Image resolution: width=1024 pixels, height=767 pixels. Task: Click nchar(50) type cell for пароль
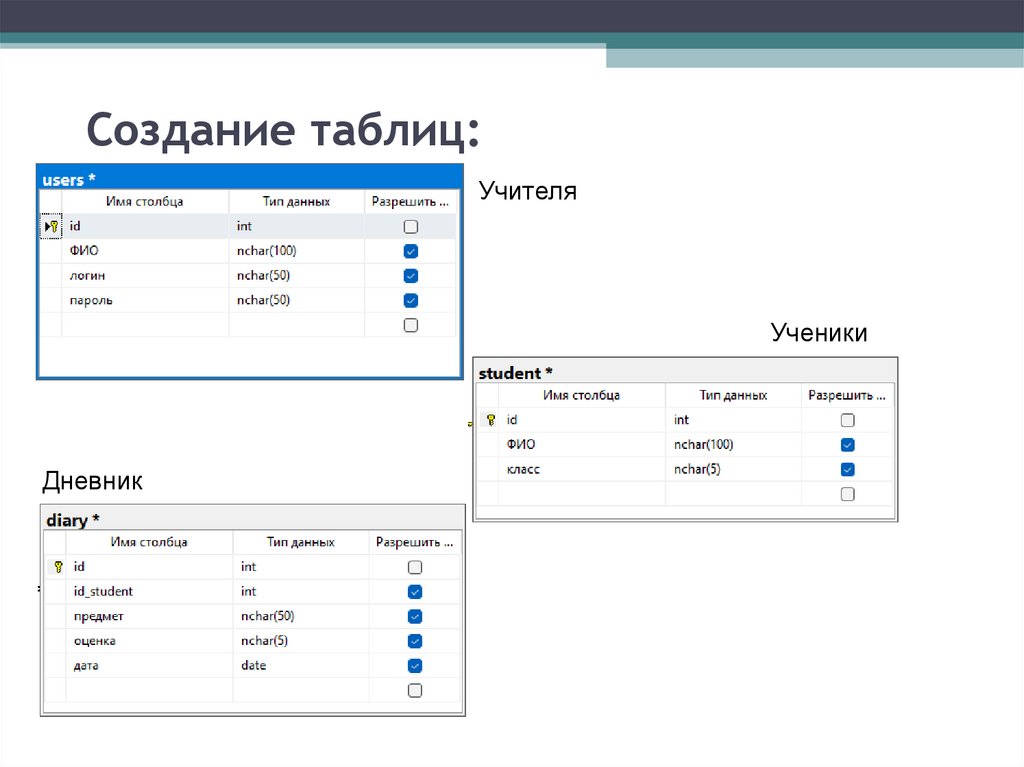tap(296, 301)
